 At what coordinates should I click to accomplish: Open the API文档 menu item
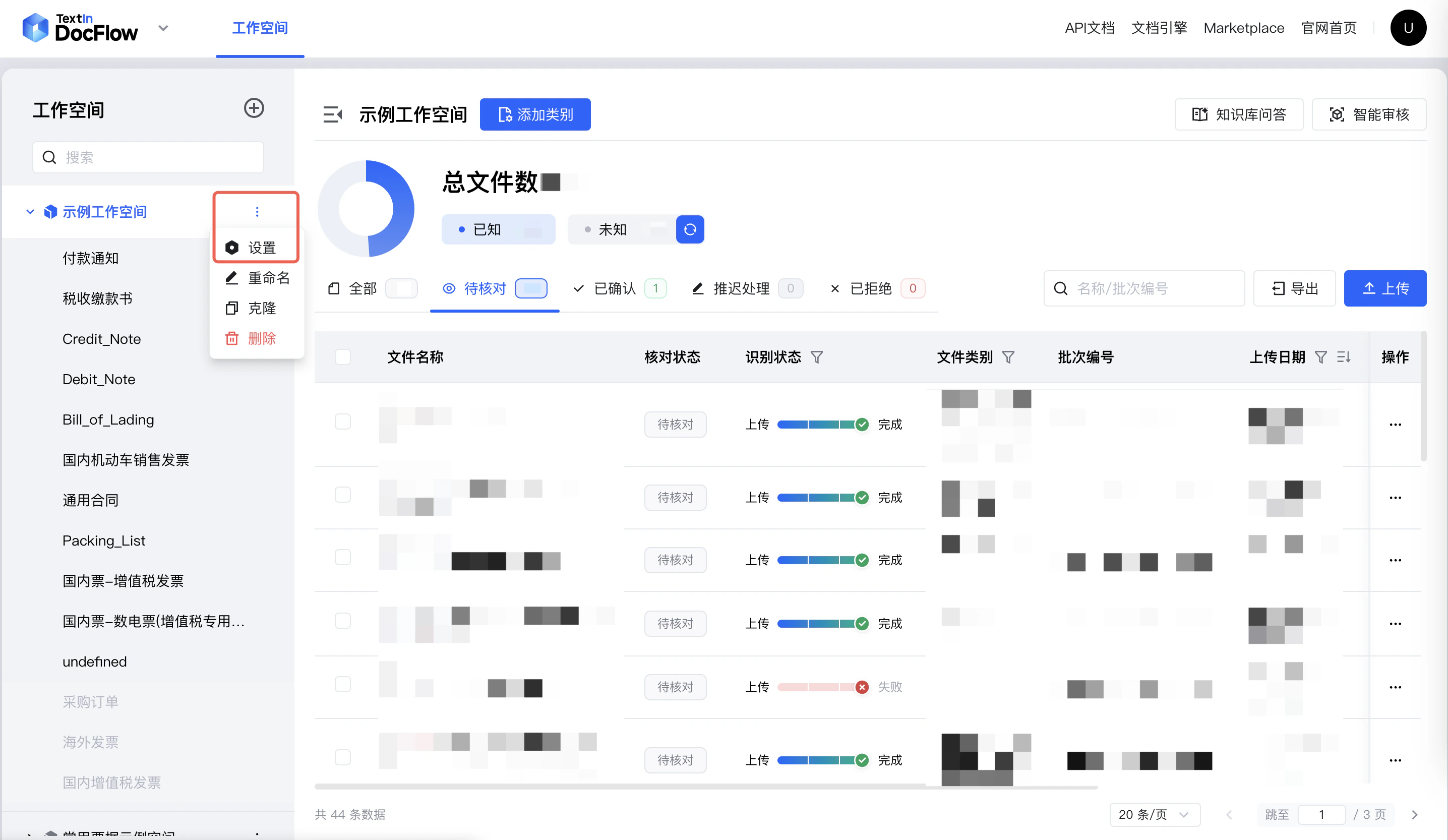point(1090,28)
